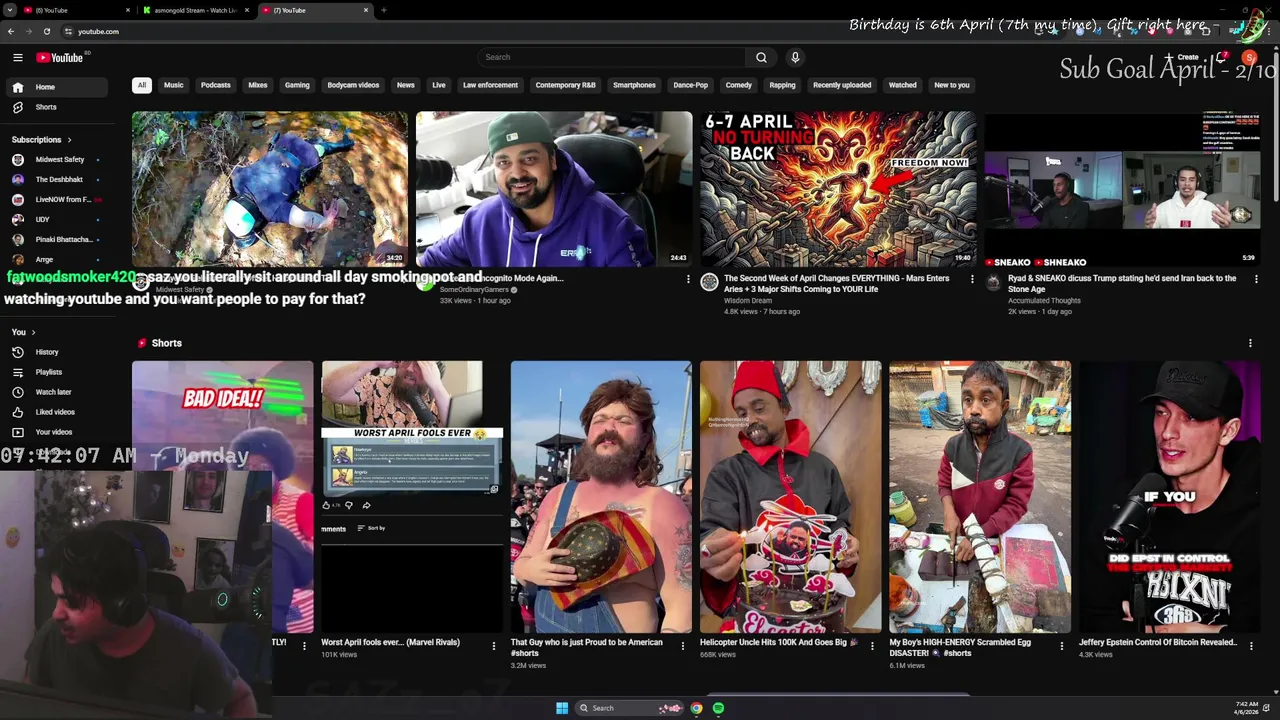Open Wisdom Dream channel avatar
The width and height of the screenshot is (1280, 720).
point(709,284)
